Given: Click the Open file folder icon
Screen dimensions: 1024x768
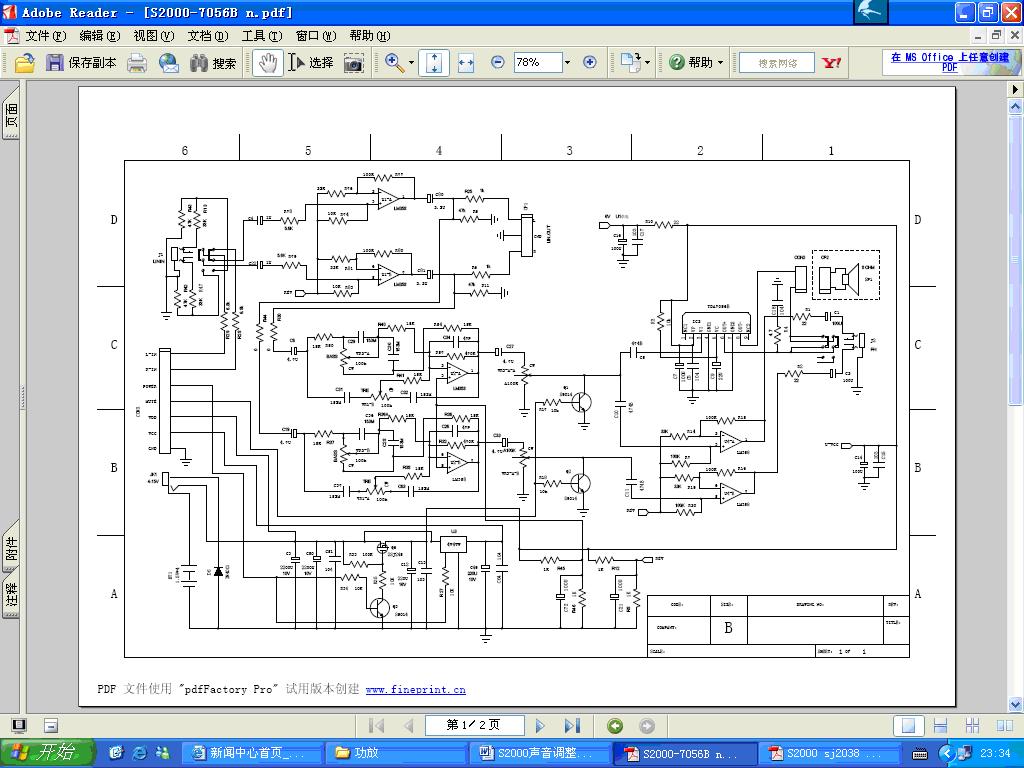Looking at the screenshot, I should tap(25, 63).
